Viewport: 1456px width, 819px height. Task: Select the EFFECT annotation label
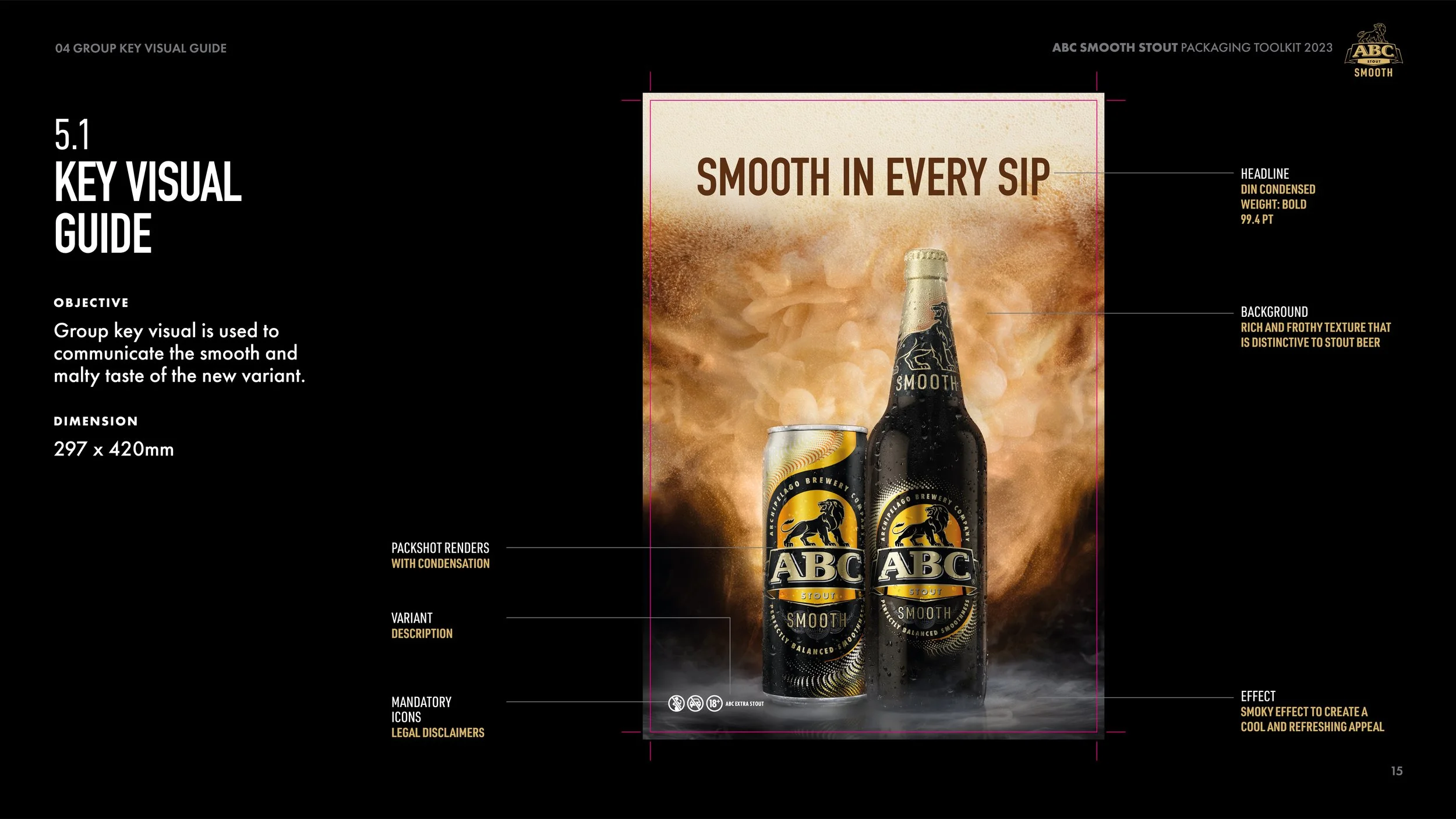tap(1257, 696)
